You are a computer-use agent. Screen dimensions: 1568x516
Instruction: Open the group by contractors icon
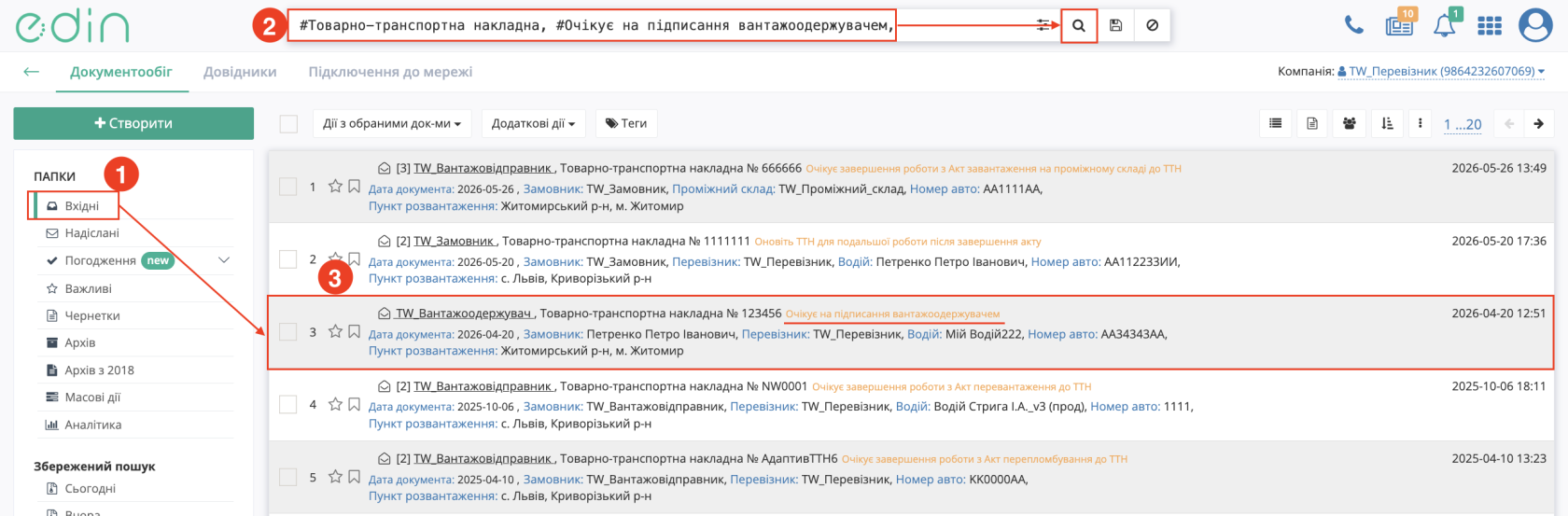pos(1350,123)
